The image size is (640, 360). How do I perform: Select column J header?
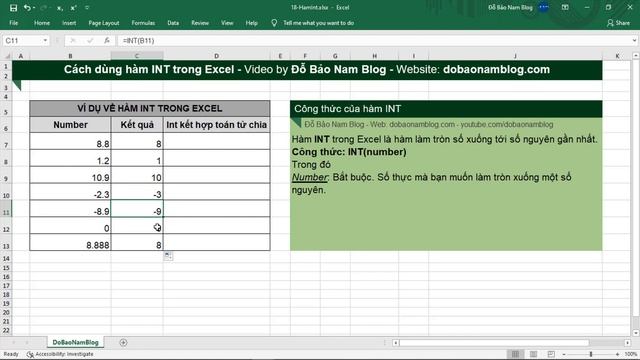click(515, 56)
